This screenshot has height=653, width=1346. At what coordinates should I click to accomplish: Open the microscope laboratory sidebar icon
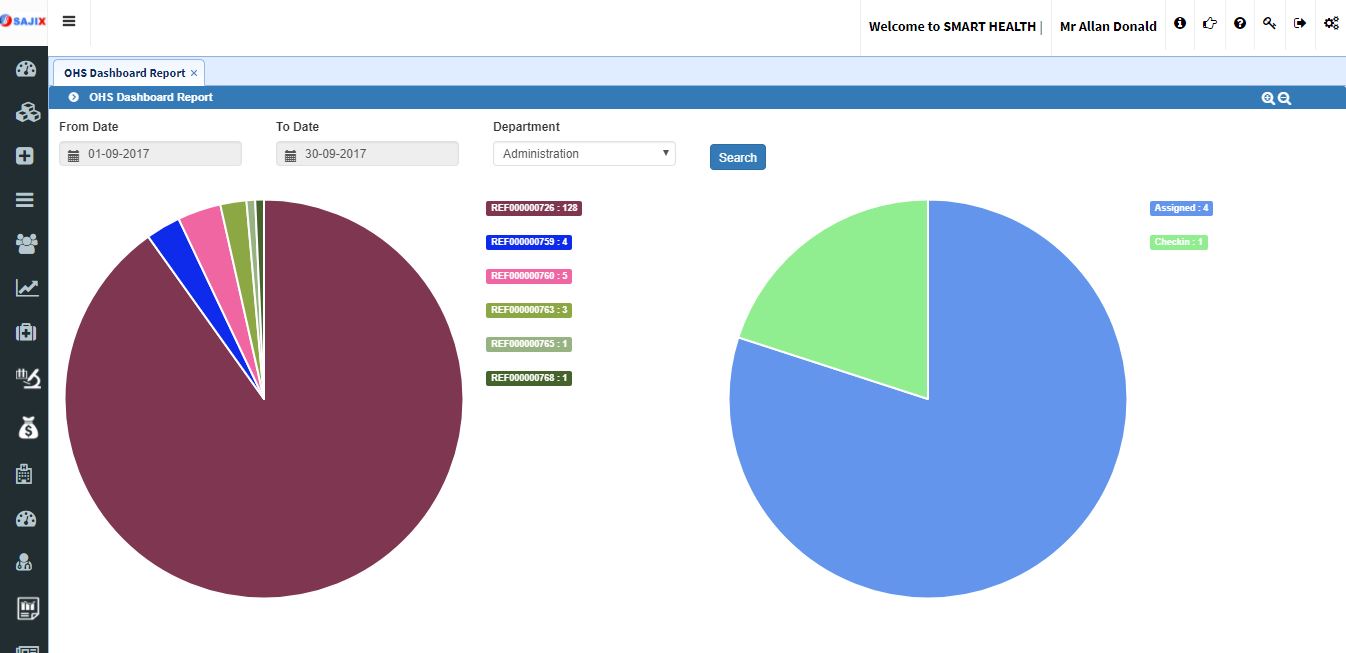[x=26, y=378]
